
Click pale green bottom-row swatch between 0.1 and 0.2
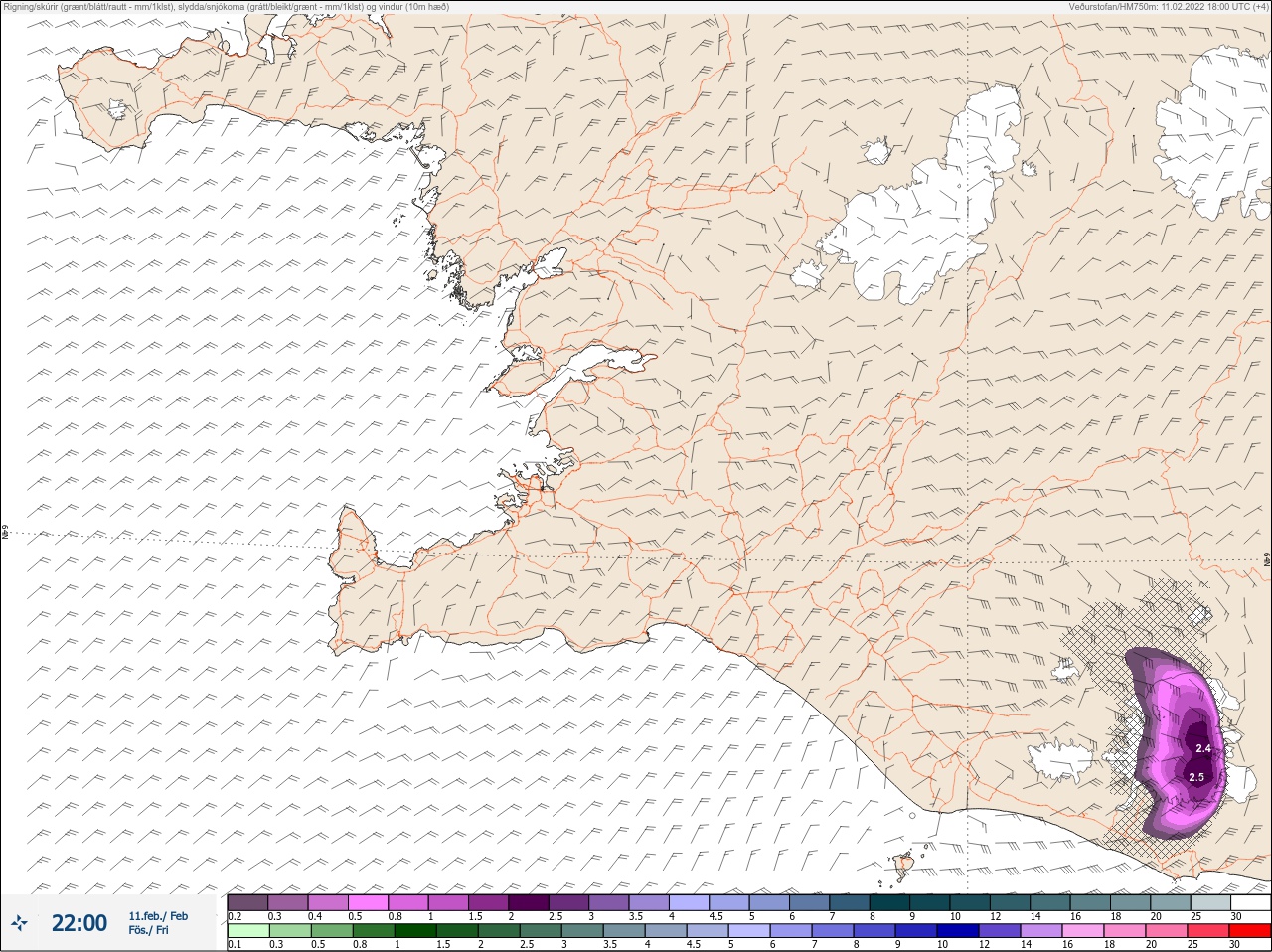(x=247, y=931)
